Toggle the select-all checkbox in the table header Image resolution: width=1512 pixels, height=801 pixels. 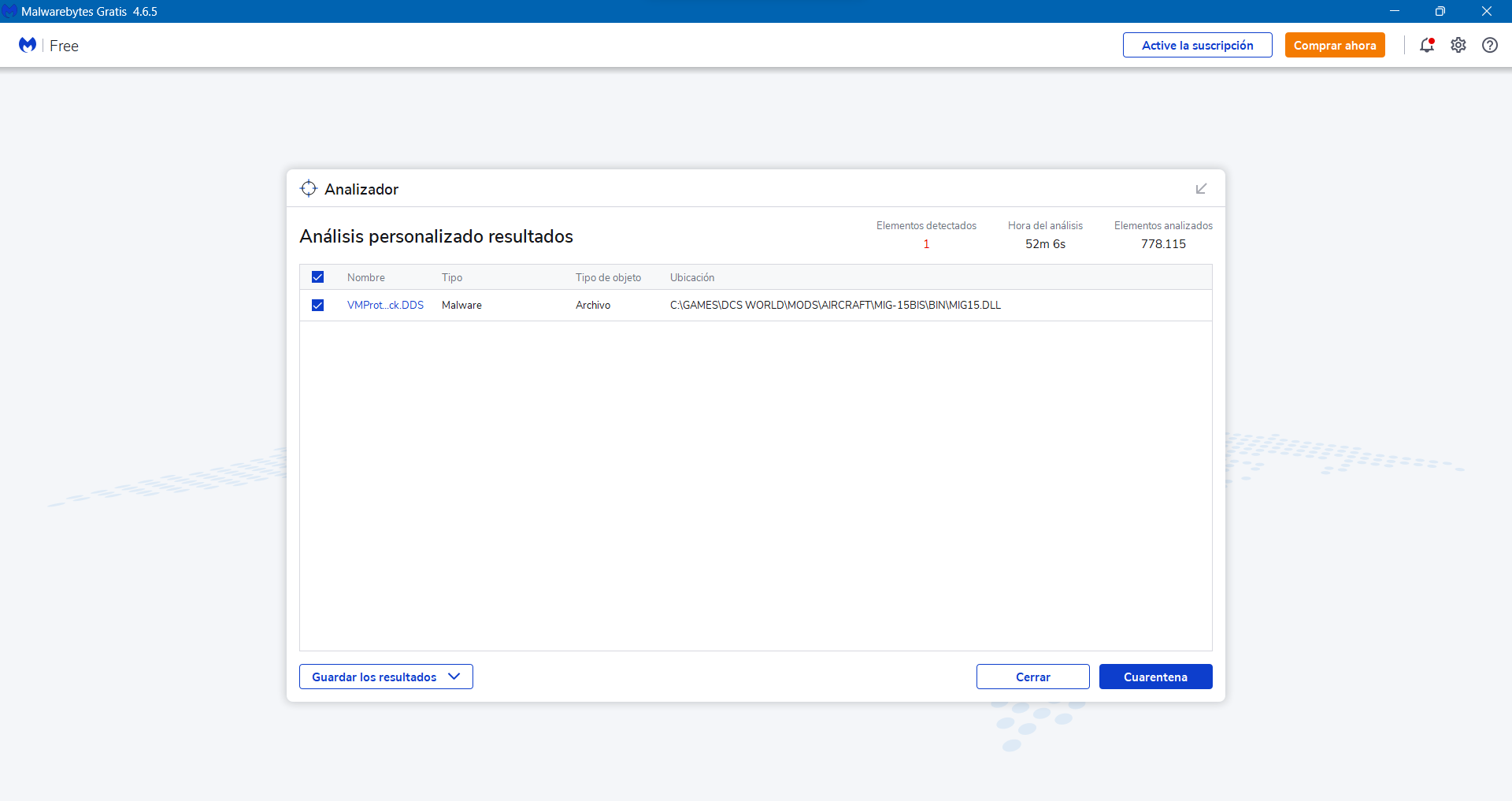[x=317, y=277]
